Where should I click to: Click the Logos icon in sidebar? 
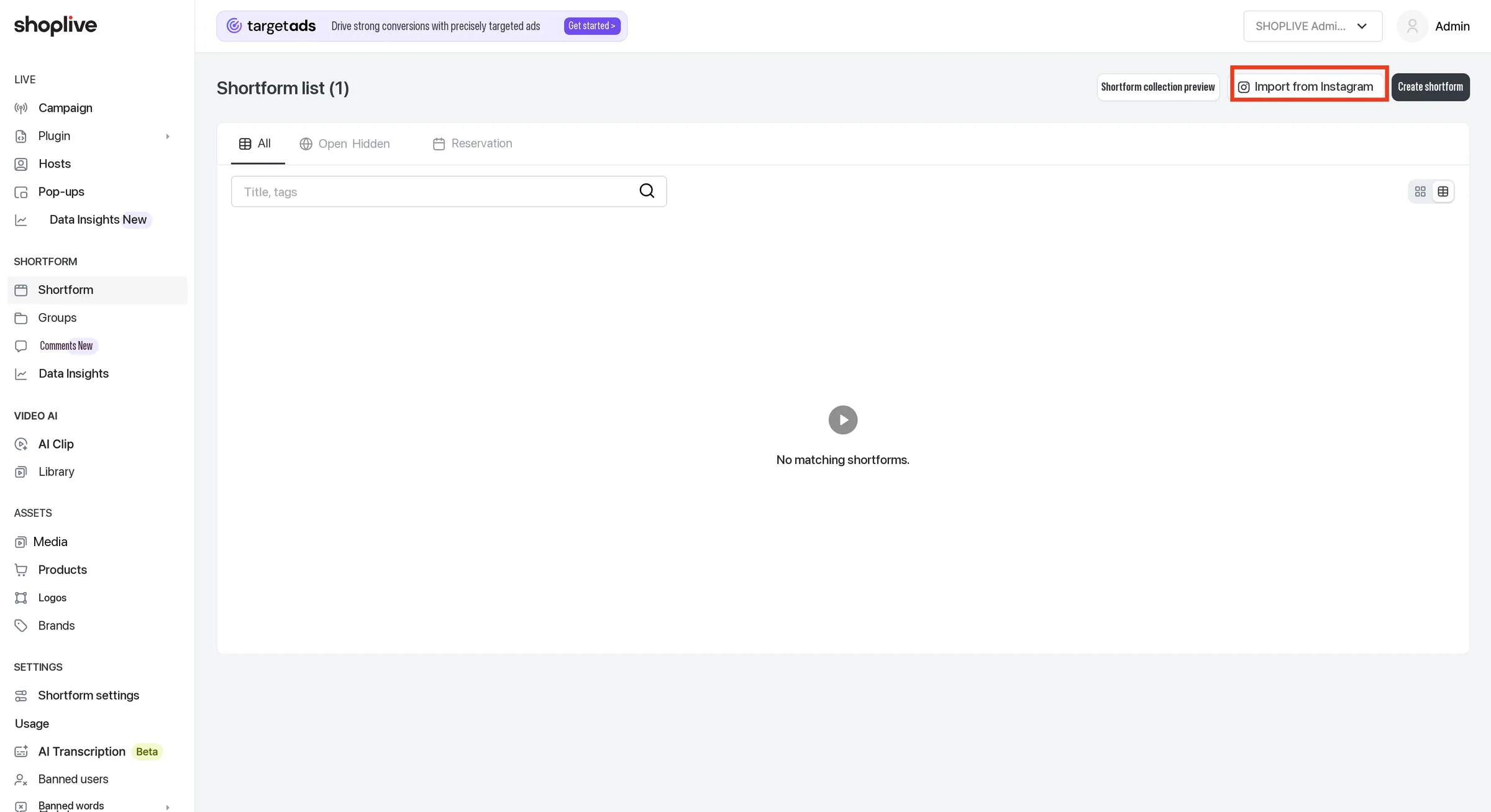[21, 598]
